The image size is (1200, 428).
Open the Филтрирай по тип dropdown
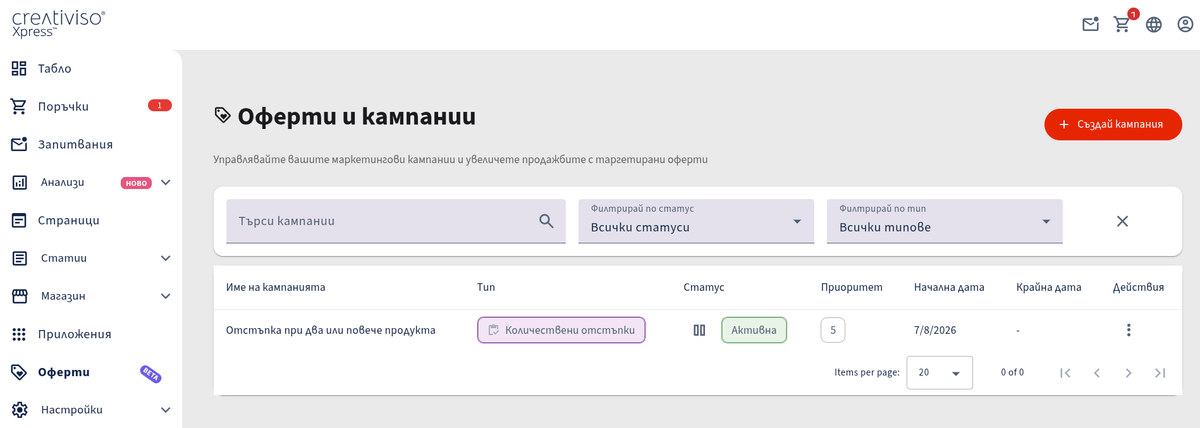click(x=945, y=221)
